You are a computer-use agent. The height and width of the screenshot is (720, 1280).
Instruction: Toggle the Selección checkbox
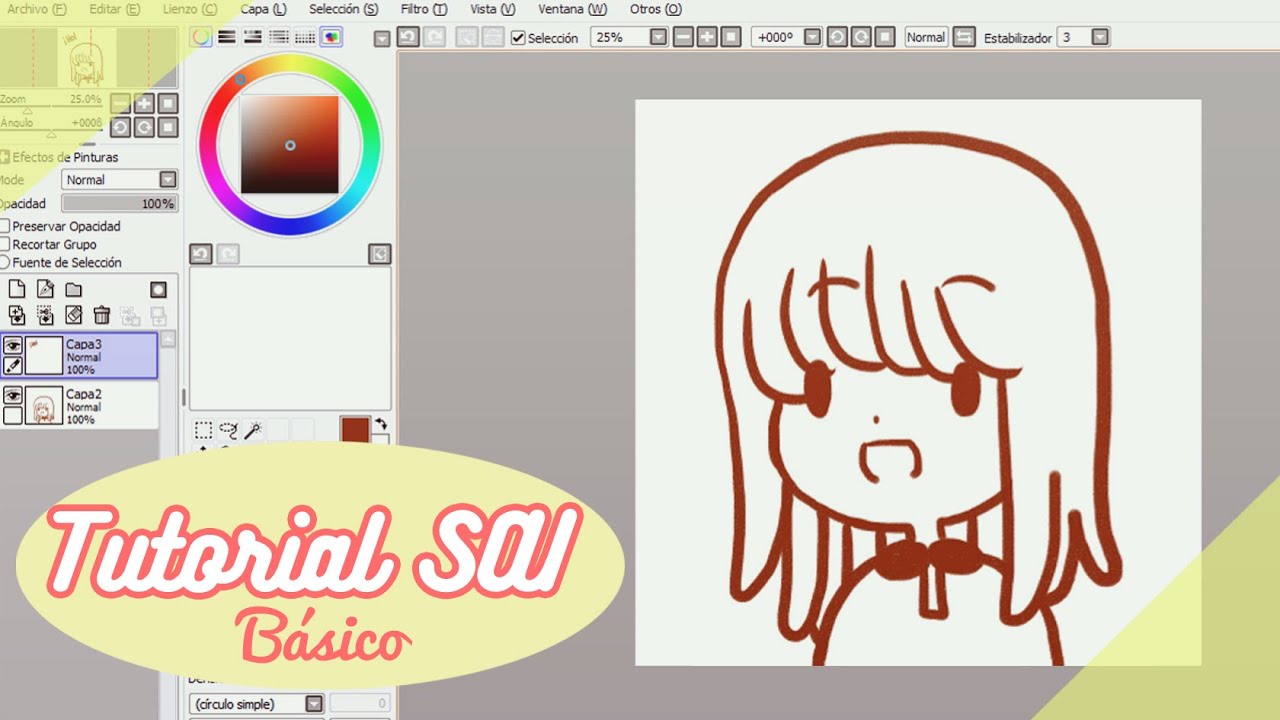[x=518, y=38]
